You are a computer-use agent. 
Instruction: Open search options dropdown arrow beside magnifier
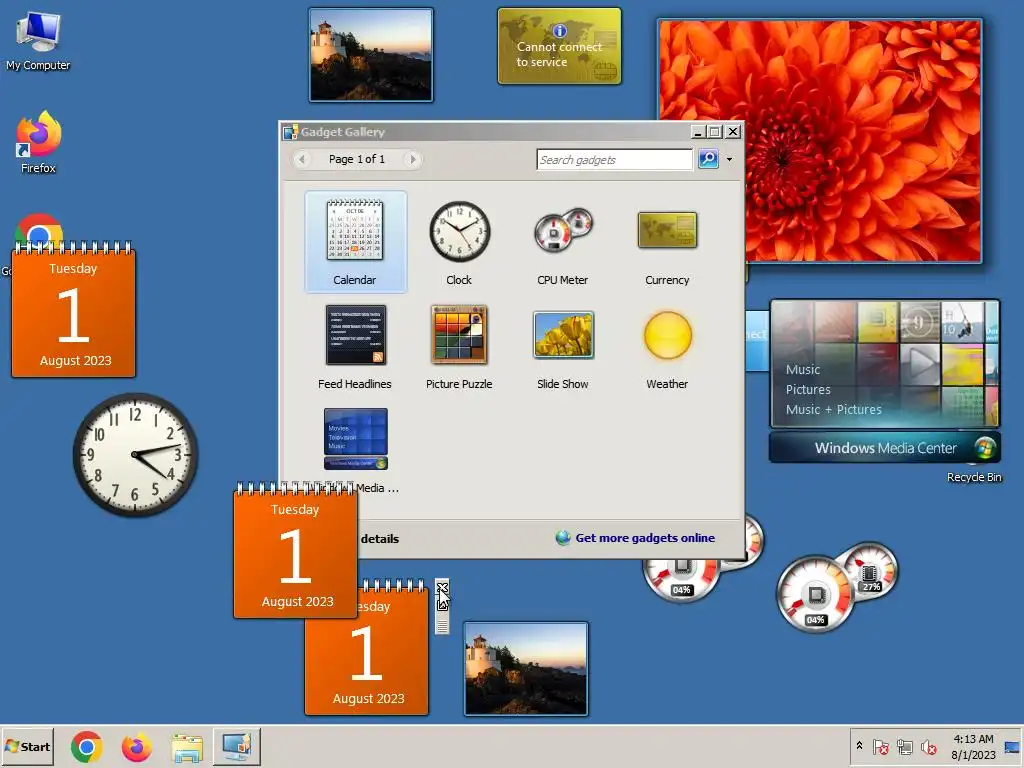pos(729,159)
